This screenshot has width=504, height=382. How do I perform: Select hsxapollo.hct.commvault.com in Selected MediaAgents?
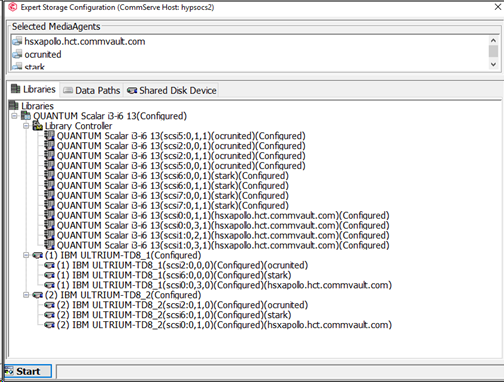coord(85,42)
